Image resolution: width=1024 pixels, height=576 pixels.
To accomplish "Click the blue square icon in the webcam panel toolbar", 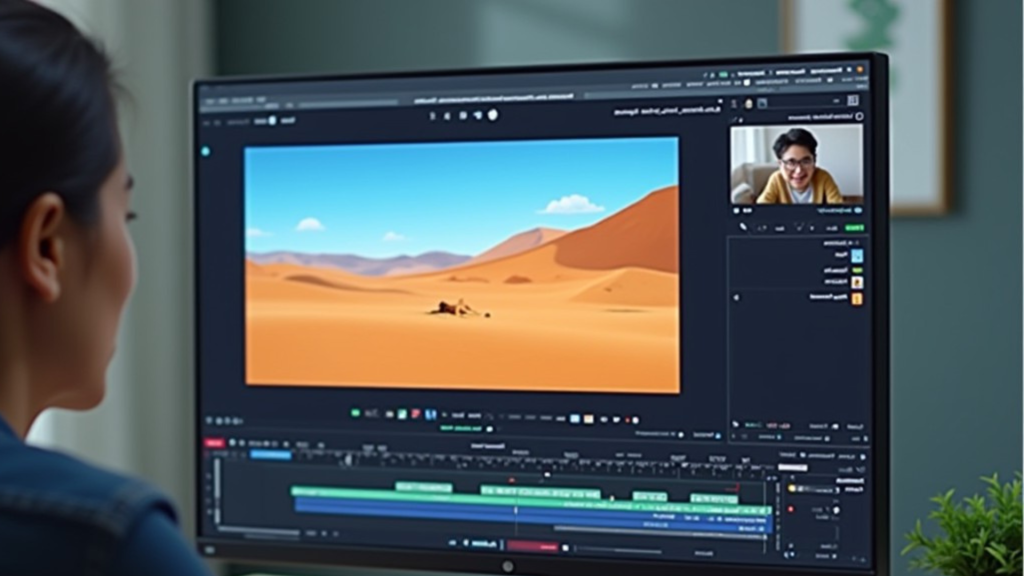I will [x=762, y=103].
